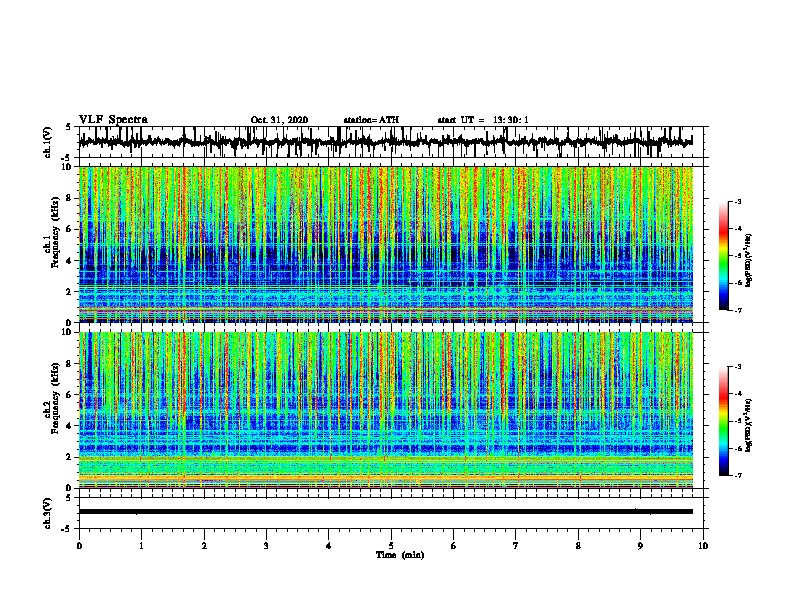Click the "VLF Spectra" plot title
792x612 pixels.
(113, 120)
